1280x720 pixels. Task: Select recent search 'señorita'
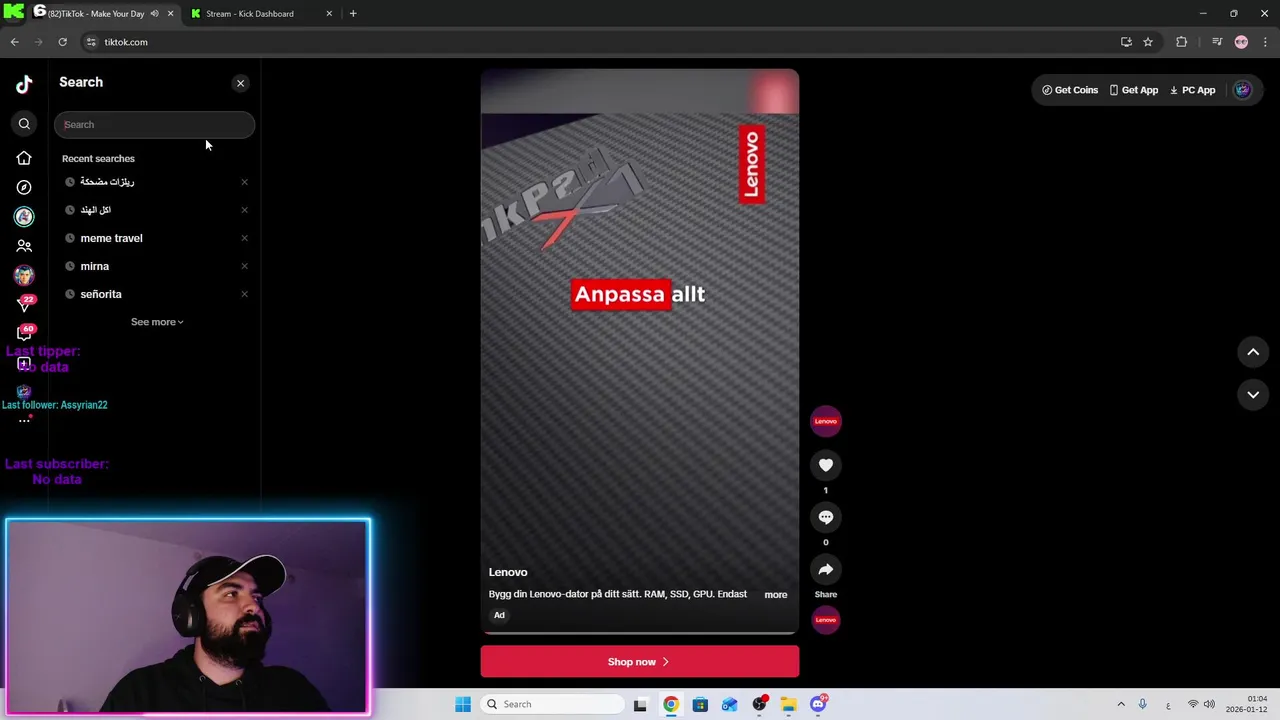(100, 294)
